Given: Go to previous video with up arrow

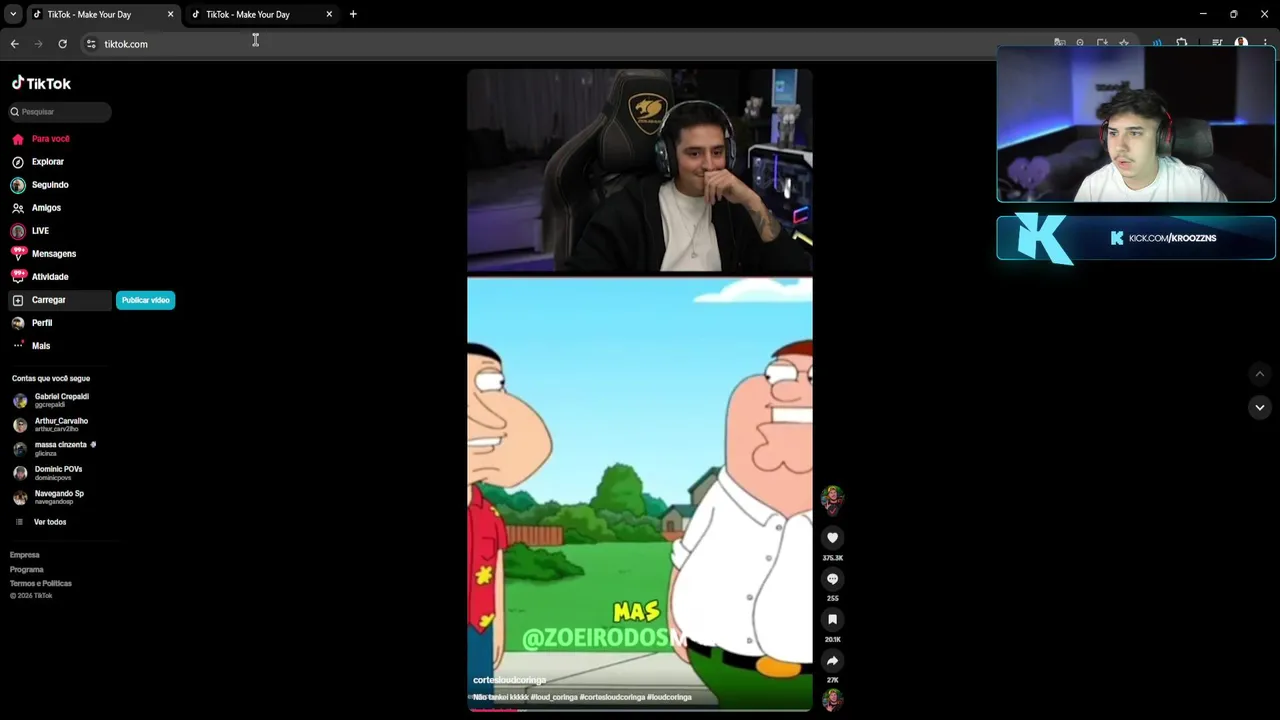Looking at the screenshot, I should pyautogui.click(x=1260, y=374).
